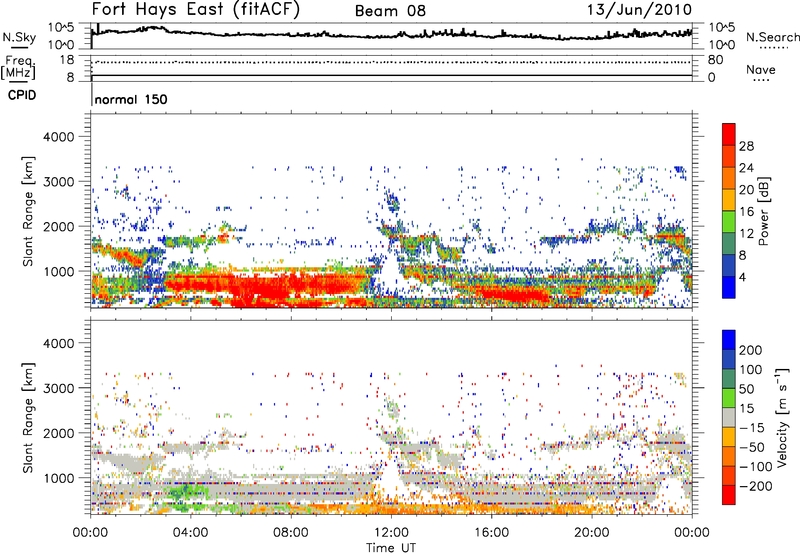
Task: Click the "80" Nave tick label
Action: coord(715,60)
